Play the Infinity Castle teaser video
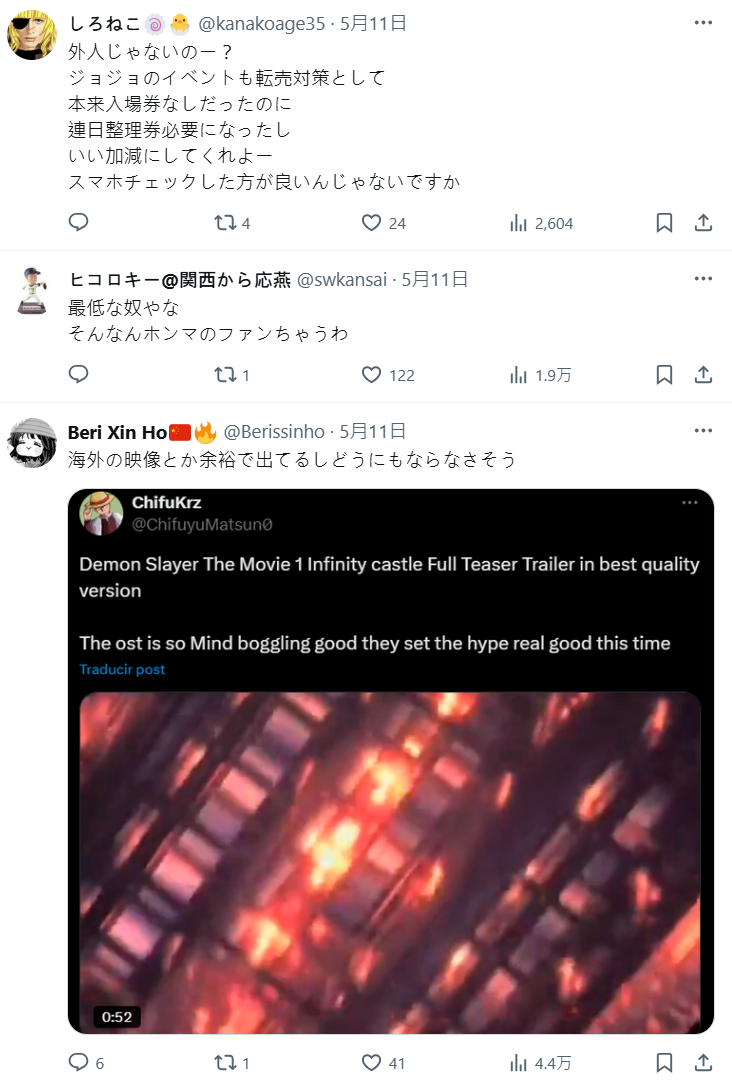Screen dimensions: 732x1085 coord(390,862)
